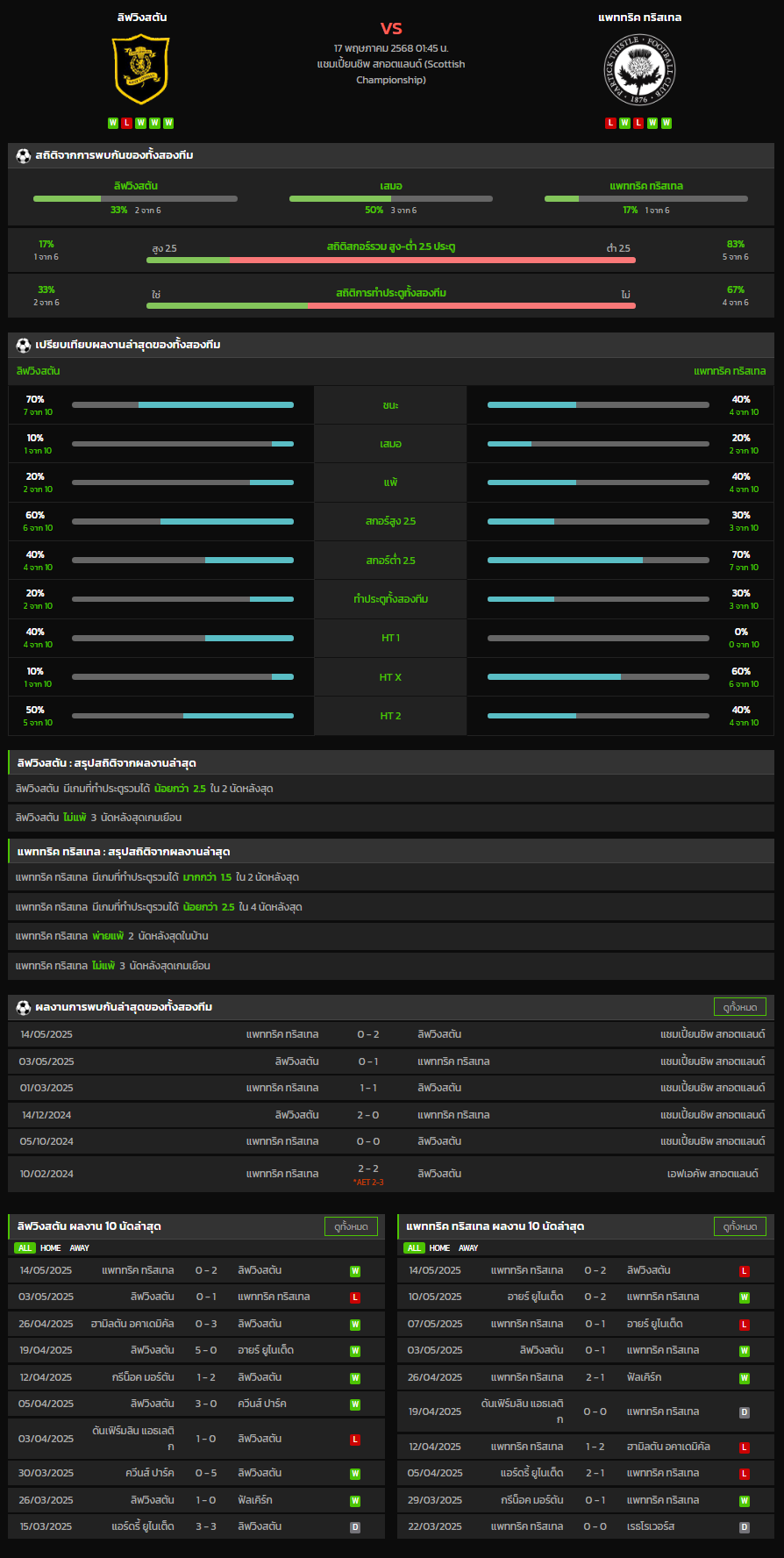This screenshot has width=784, height=1558.
Task: Click W badge in Partick table's 29/03/2025 row
Action: click(x=745, y=1501)
